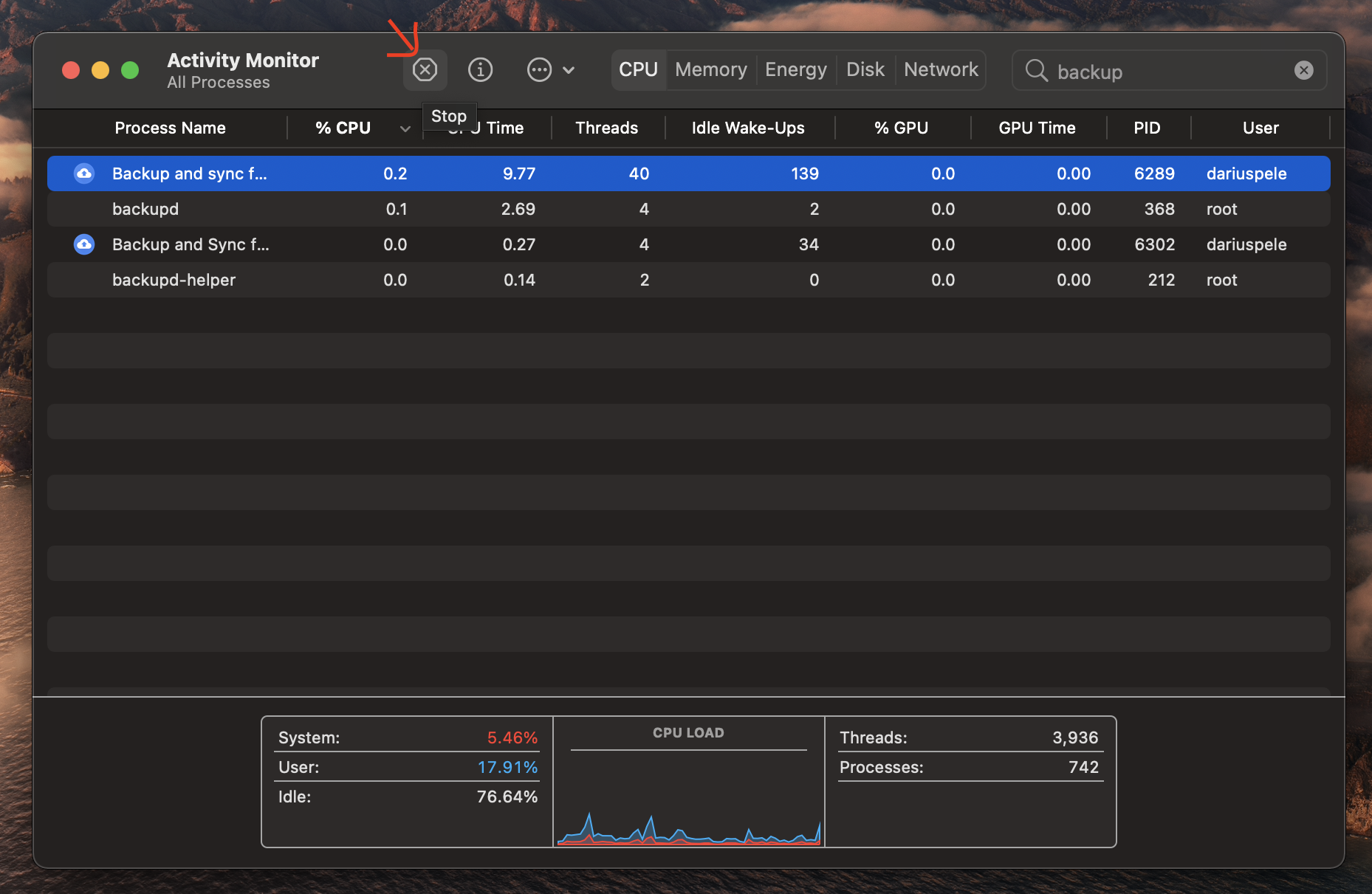The height and width of the screenshot is (894, 1372).
Task: Switch to the Memory tab
Action: click(x=711, y=70)
